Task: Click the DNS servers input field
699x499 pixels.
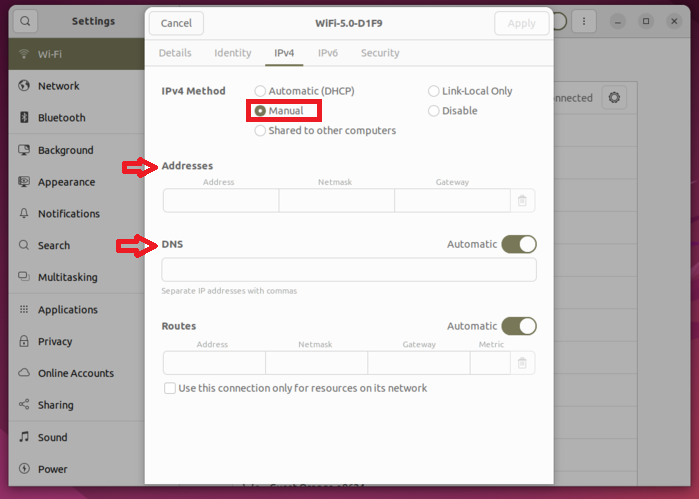Action: click(349, 270)
